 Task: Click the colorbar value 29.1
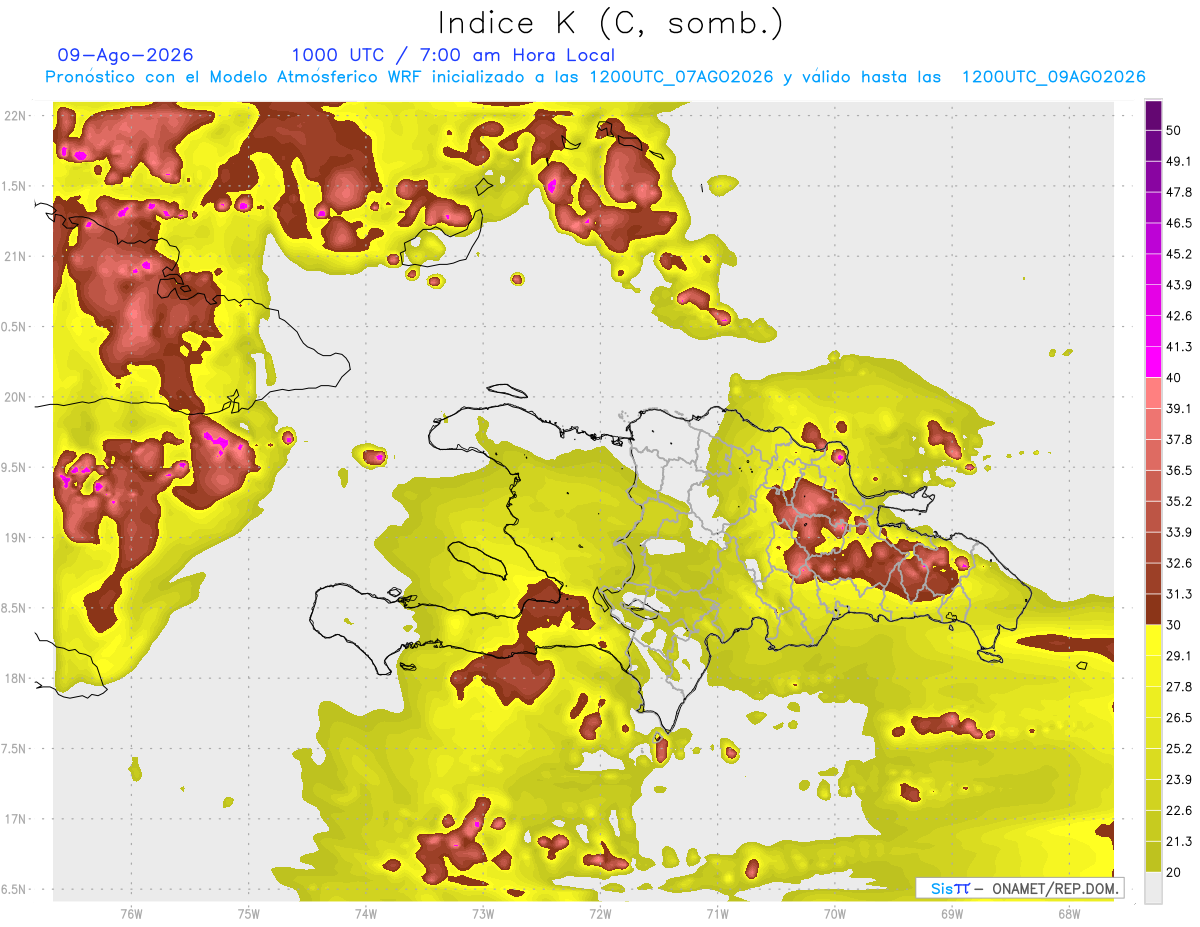click(x=1179, y=656)
